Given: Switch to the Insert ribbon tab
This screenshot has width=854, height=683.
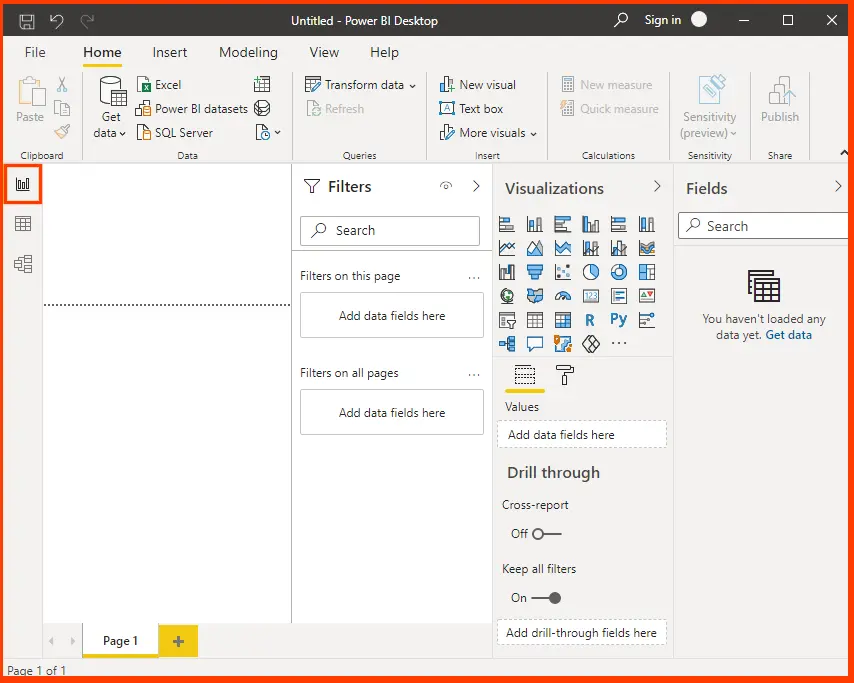Looking at the screenshot, I should [169, 52].
